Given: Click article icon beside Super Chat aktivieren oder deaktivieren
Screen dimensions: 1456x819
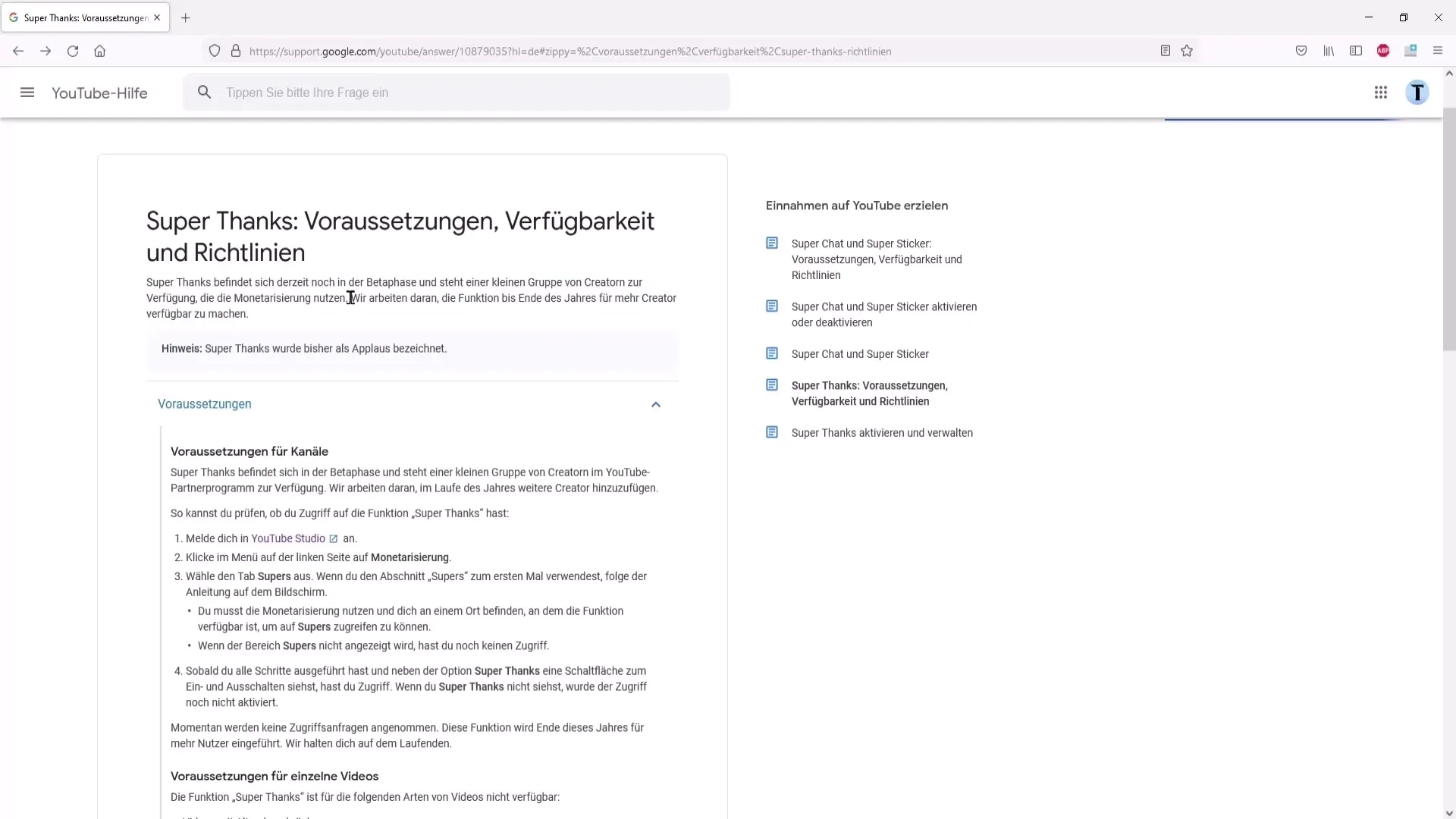Looking at the screenshot, I should [772, 306].
